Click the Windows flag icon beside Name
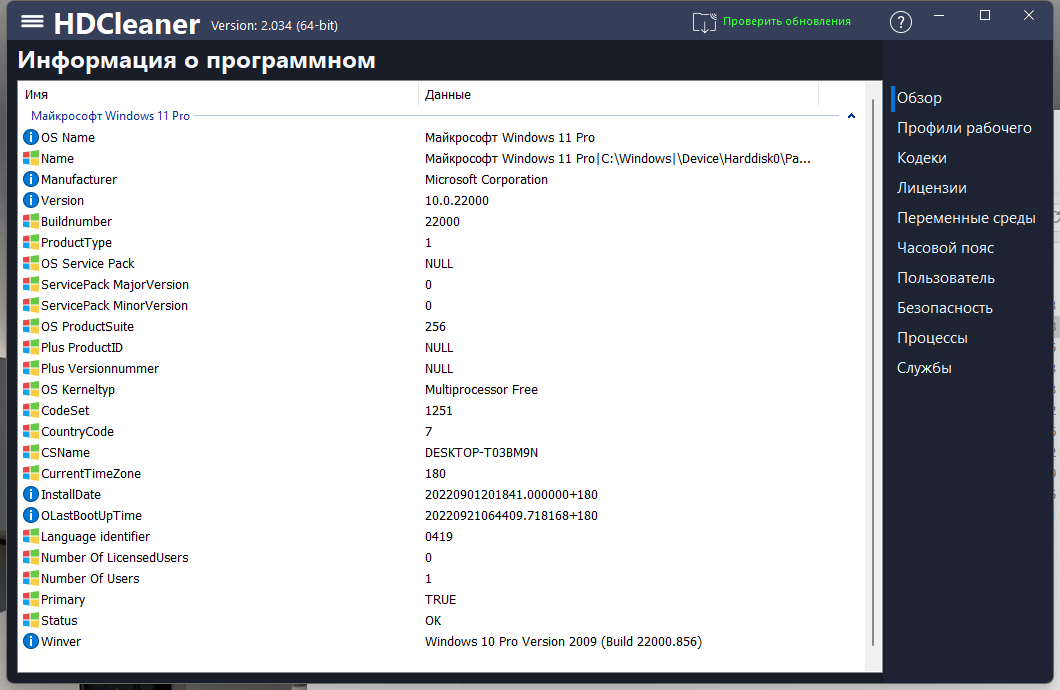 click(x=30, y=158)
